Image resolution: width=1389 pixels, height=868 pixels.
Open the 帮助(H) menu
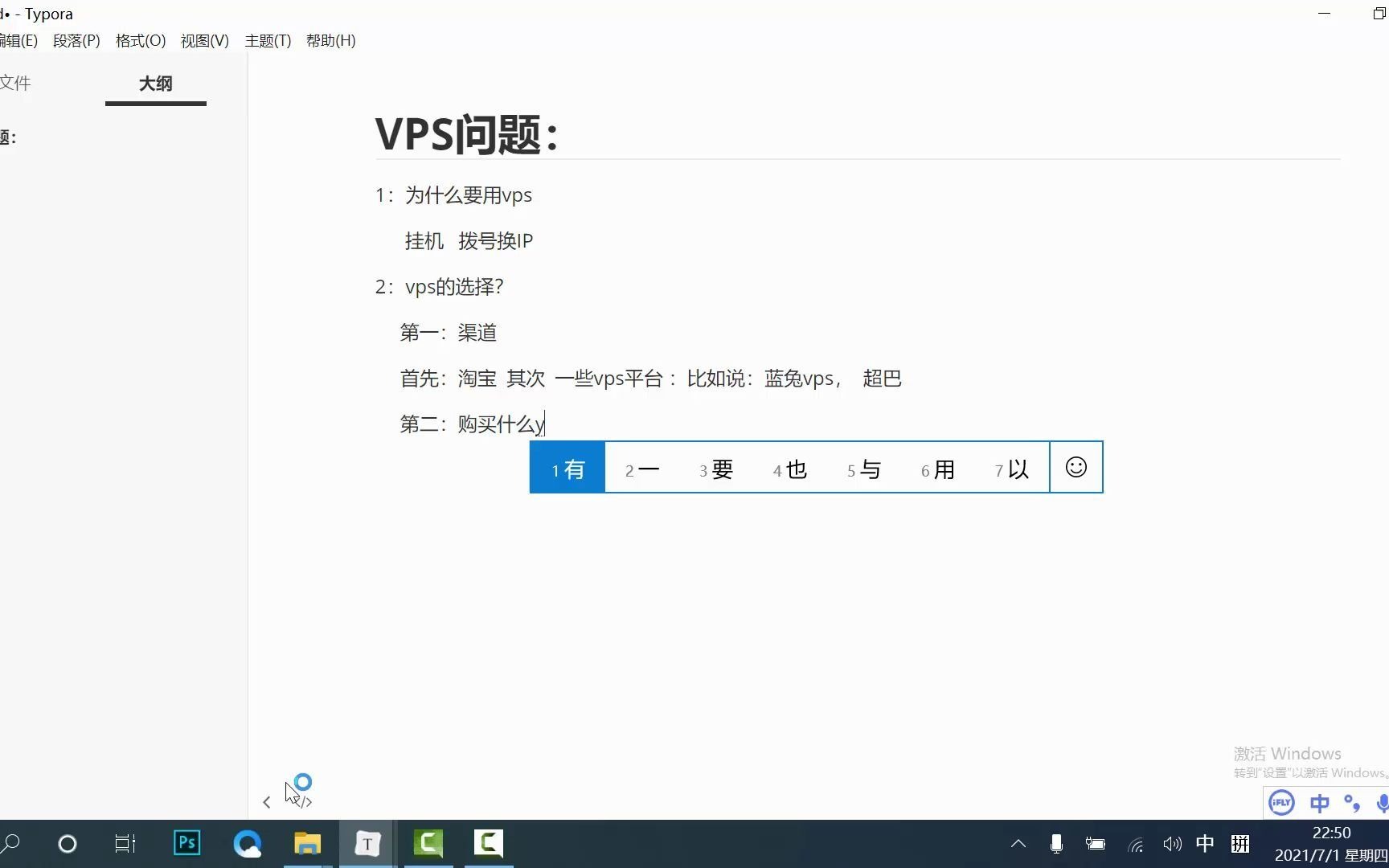[330, 40]
